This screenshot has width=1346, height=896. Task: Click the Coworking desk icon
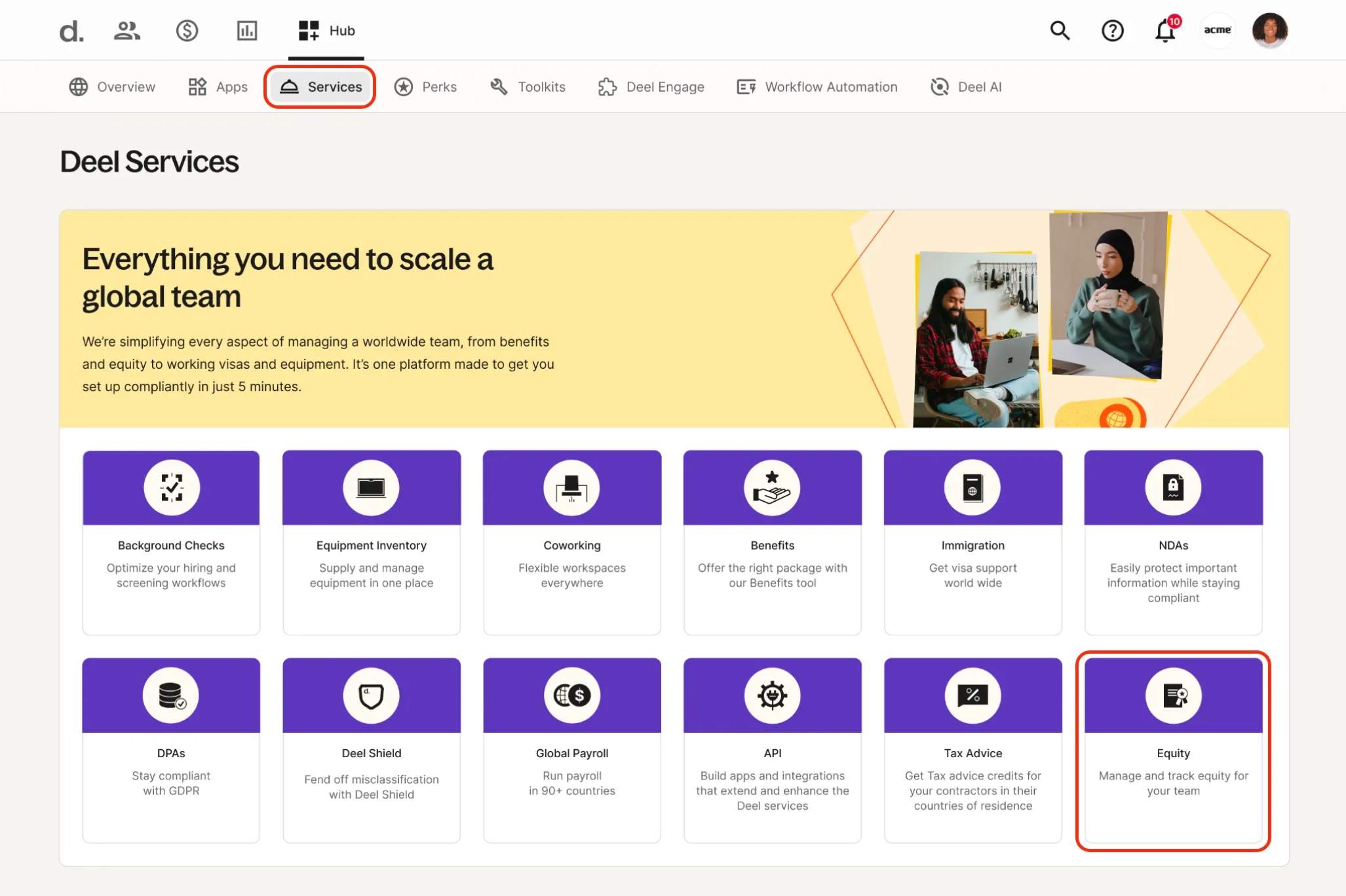click(571, 488)
